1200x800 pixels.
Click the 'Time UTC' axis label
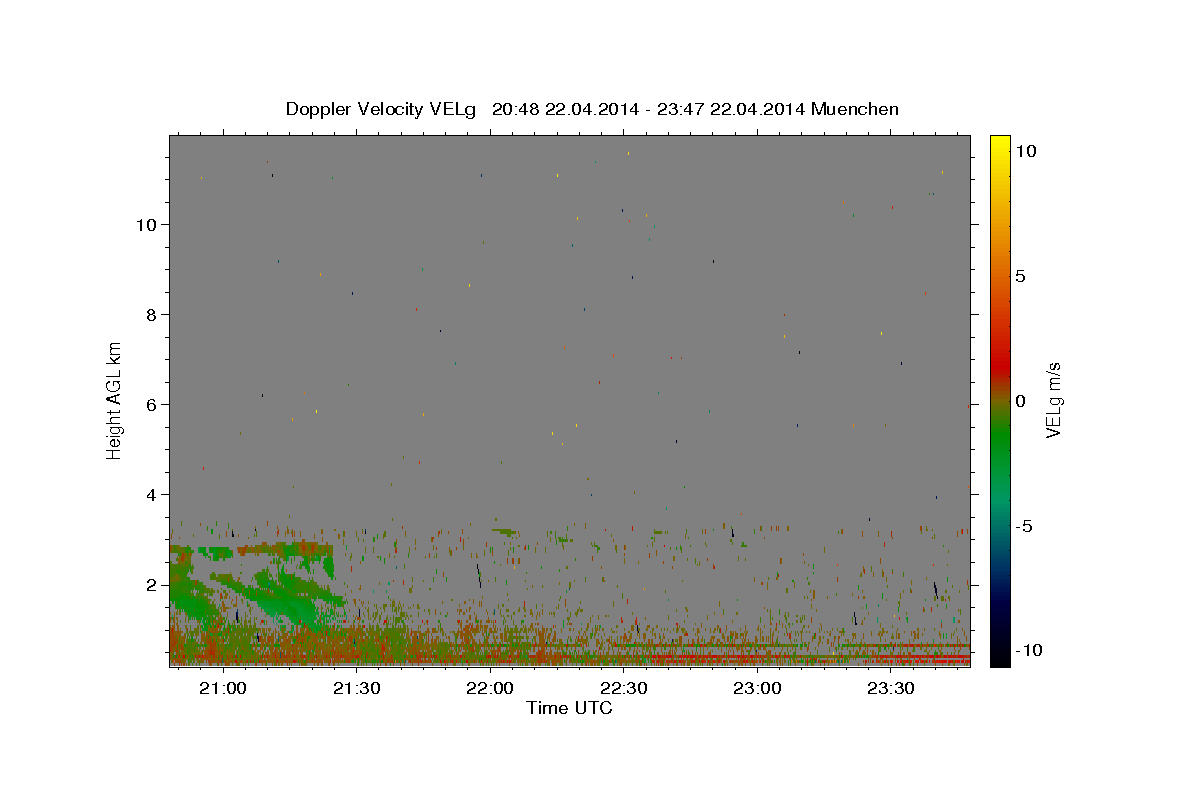point(569,709)
